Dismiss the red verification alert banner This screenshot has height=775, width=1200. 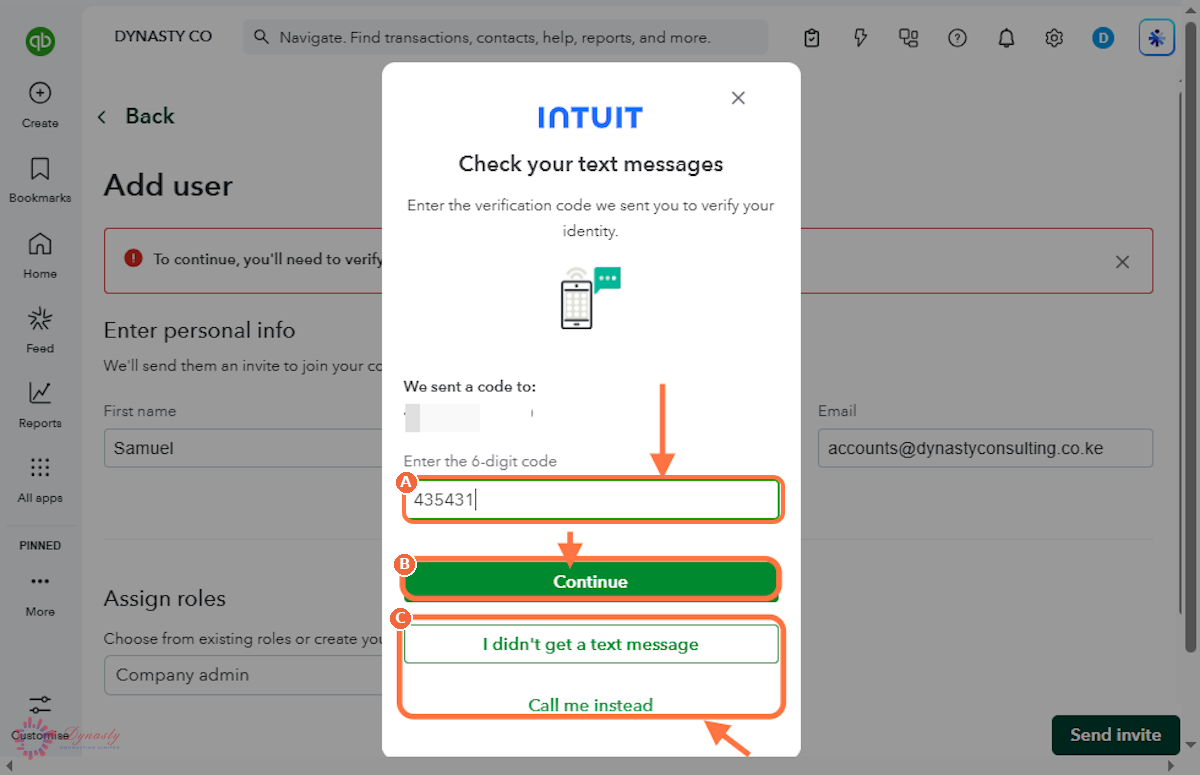[x=1122, y=262]
